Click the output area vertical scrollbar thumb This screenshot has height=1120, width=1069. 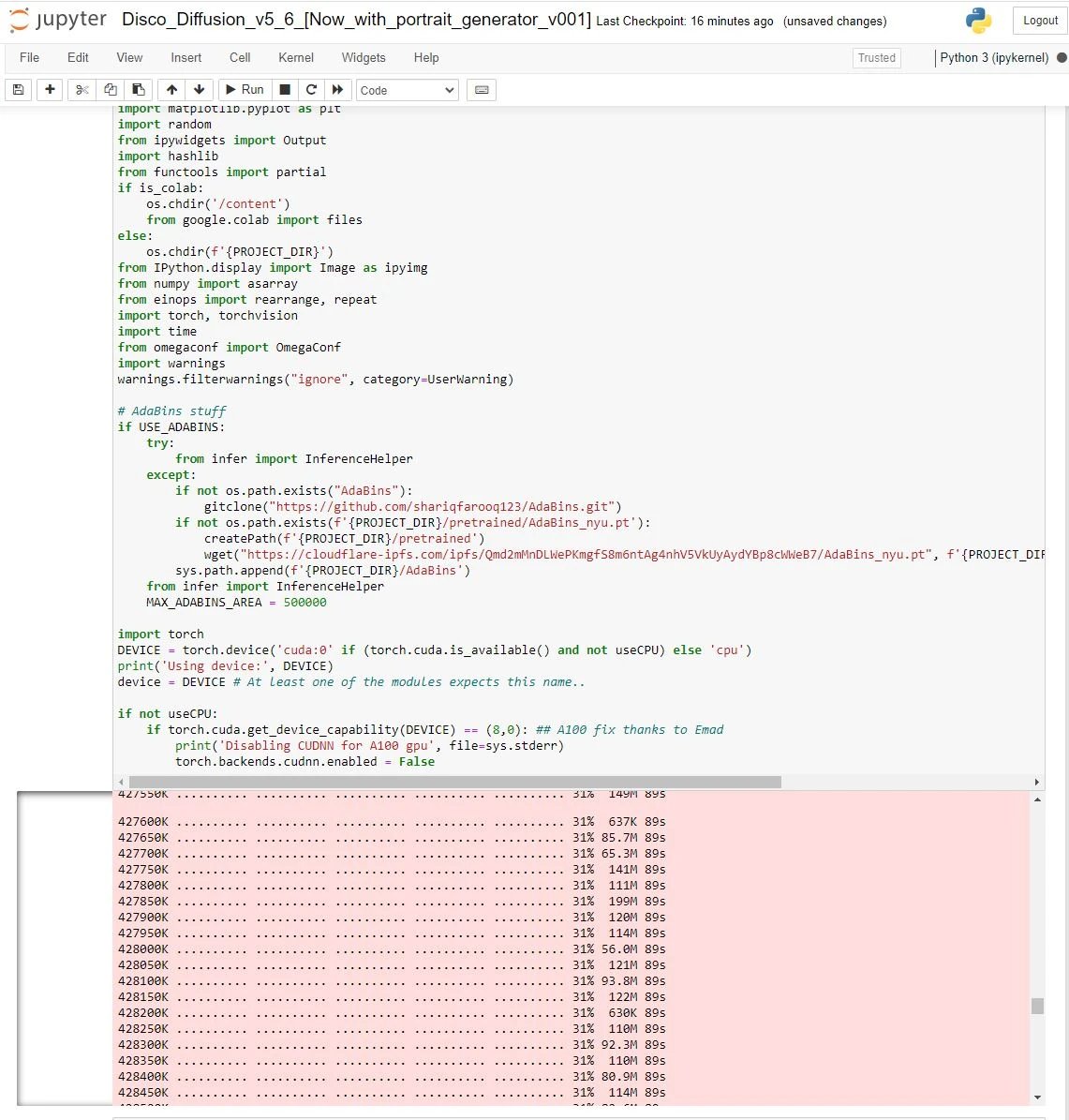click(x=1037, y=1006)
